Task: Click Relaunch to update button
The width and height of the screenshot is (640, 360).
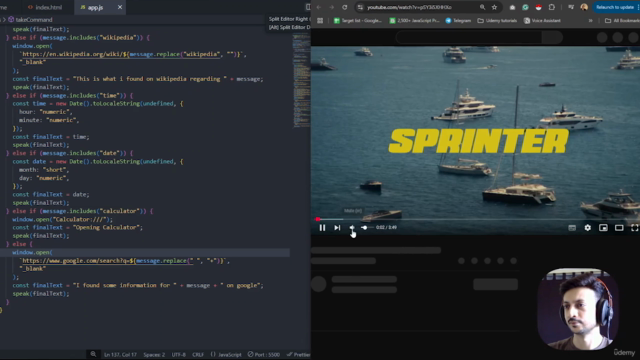Action: (x=615, y=7)
